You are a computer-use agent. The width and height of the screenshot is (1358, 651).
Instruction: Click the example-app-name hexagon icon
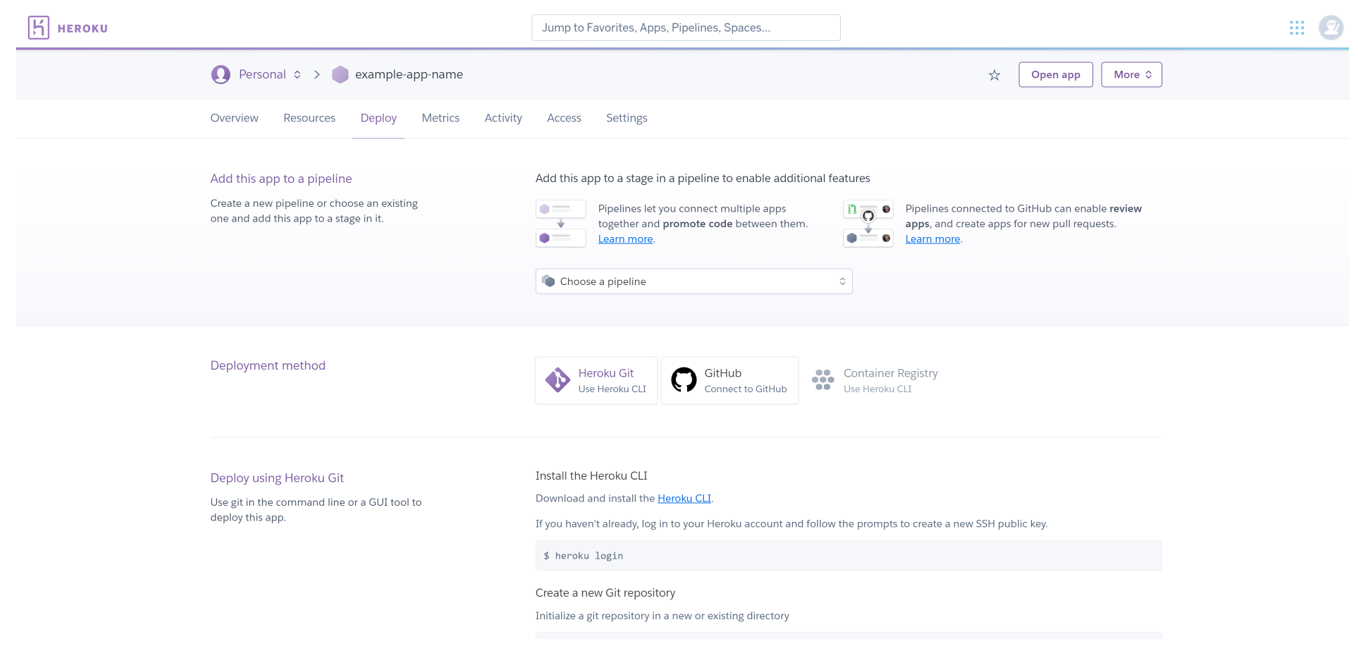coord(340,75)
